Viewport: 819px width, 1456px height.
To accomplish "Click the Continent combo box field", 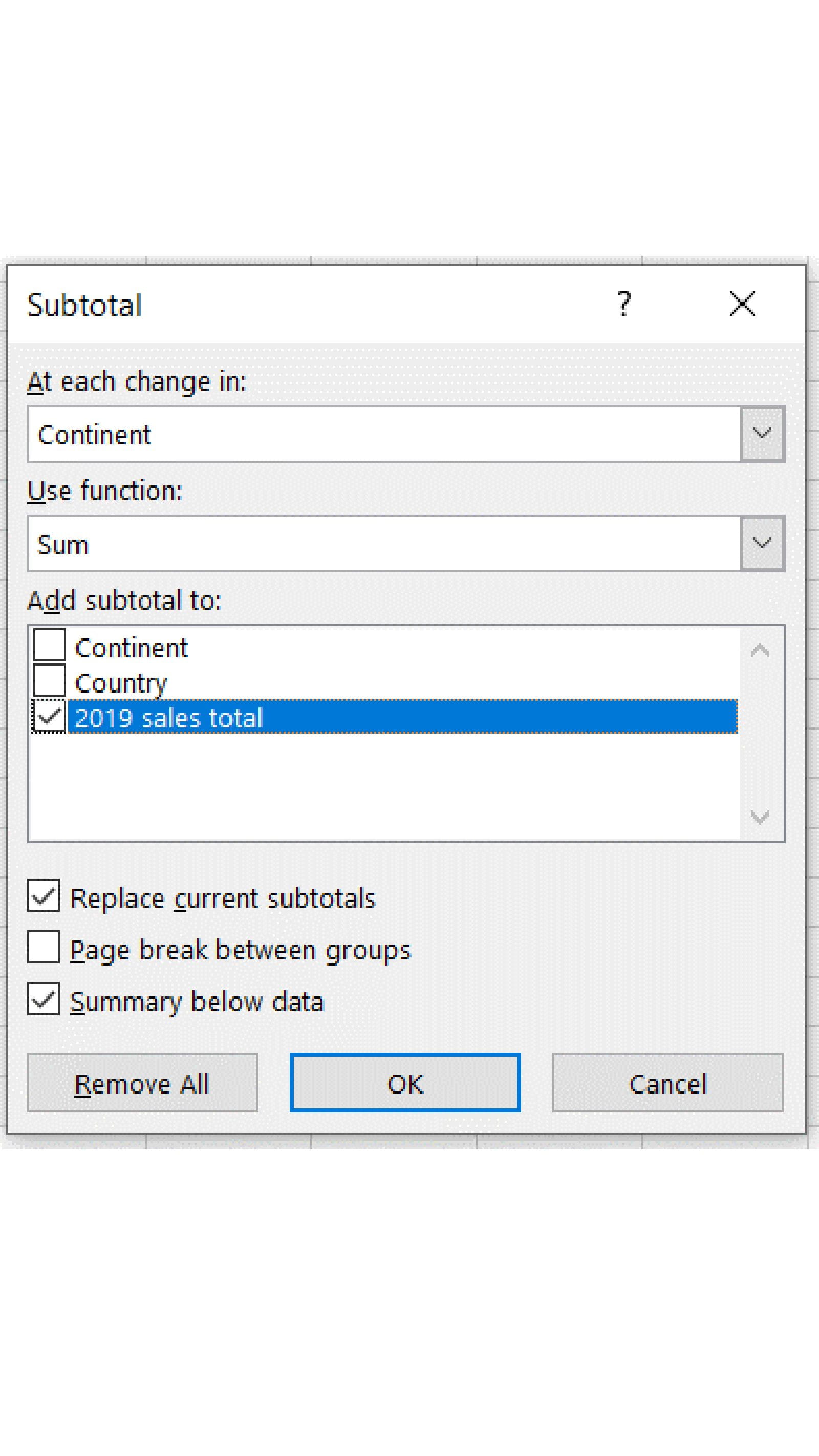I will pyautogui.click(x=384, y=434).
